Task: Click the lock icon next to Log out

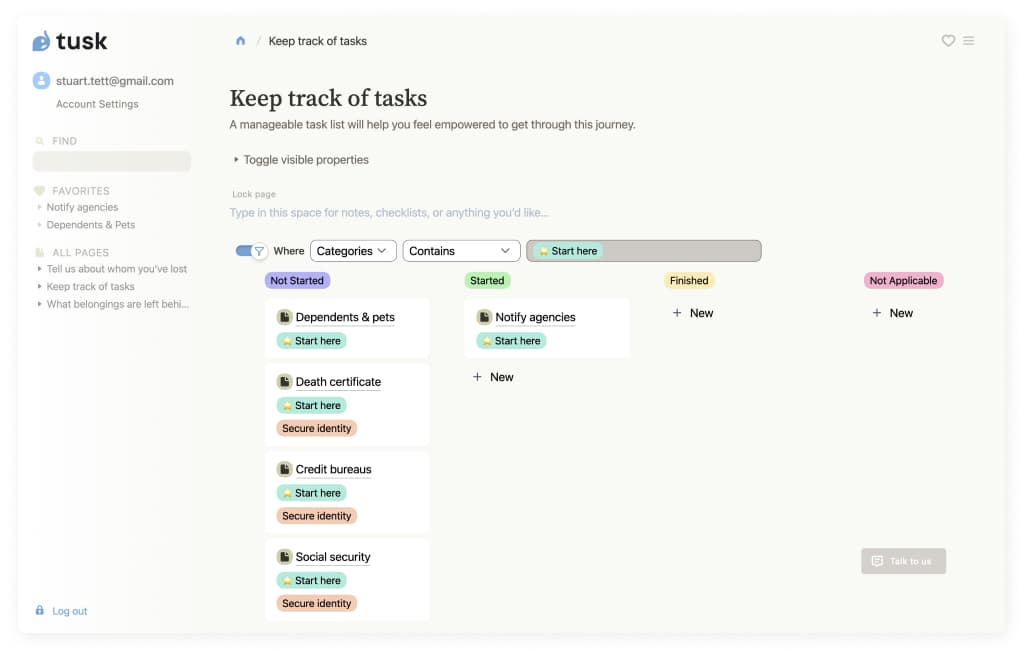Action: tap(40, 611)
